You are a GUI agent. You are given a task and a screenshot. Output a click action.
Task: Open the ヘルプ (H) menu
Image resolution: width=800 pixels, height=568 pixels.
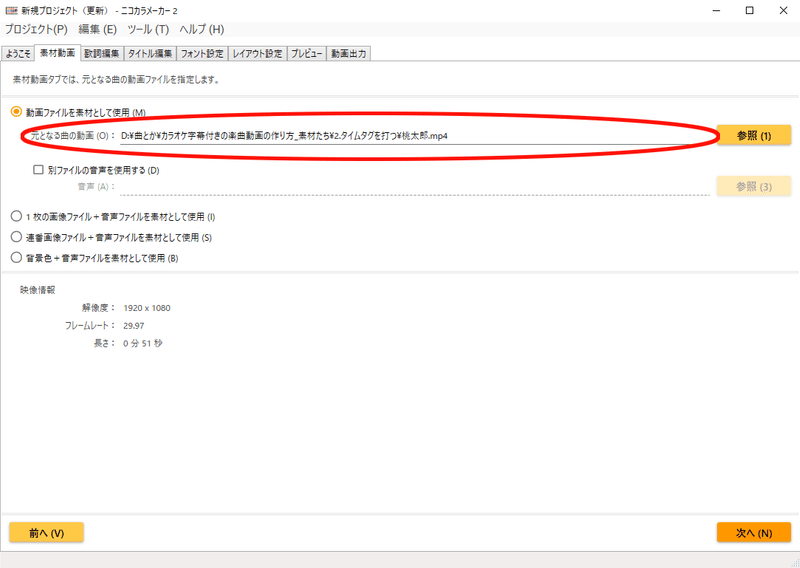[202, 29]
